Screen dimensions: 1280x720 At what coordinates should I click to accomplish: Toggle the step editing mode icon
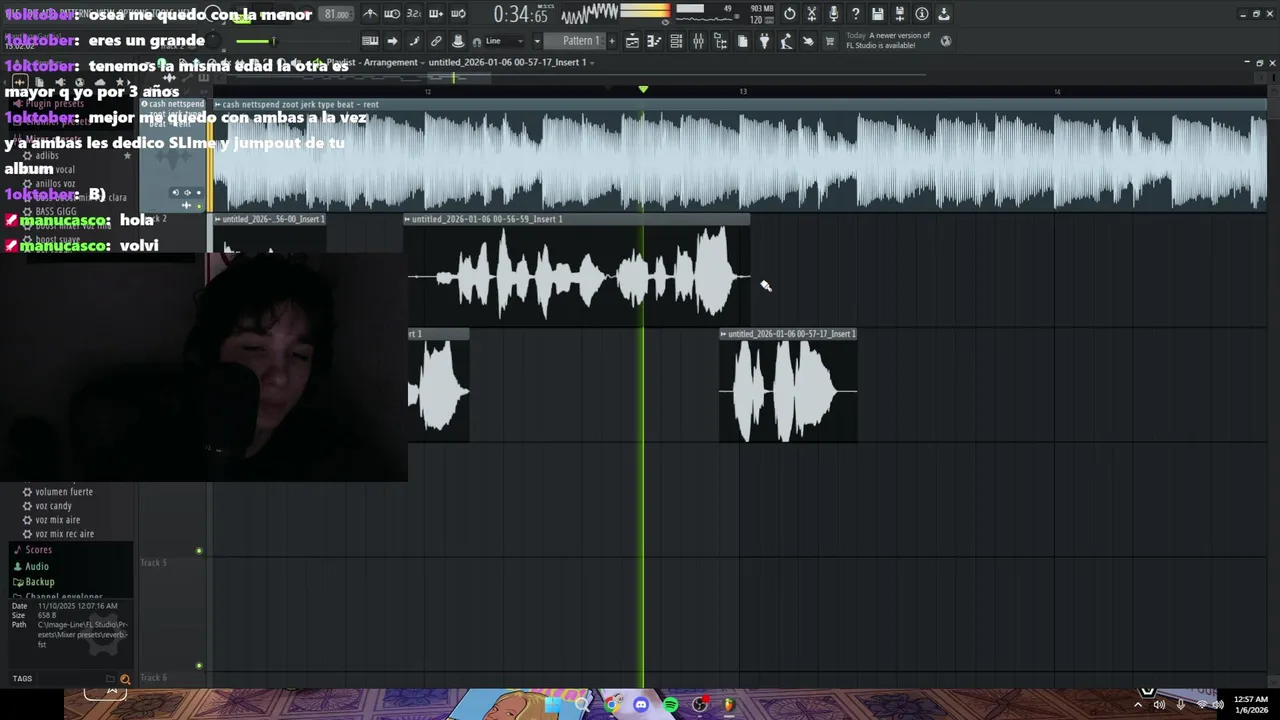tap(414, 41)
